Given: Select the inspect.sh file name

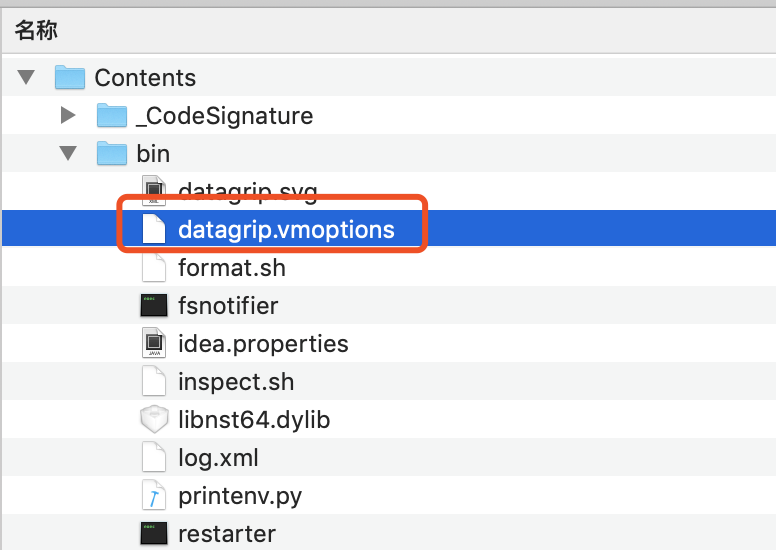Looking at the screenshot, I should pyautogui.click(x=236, y=382).
